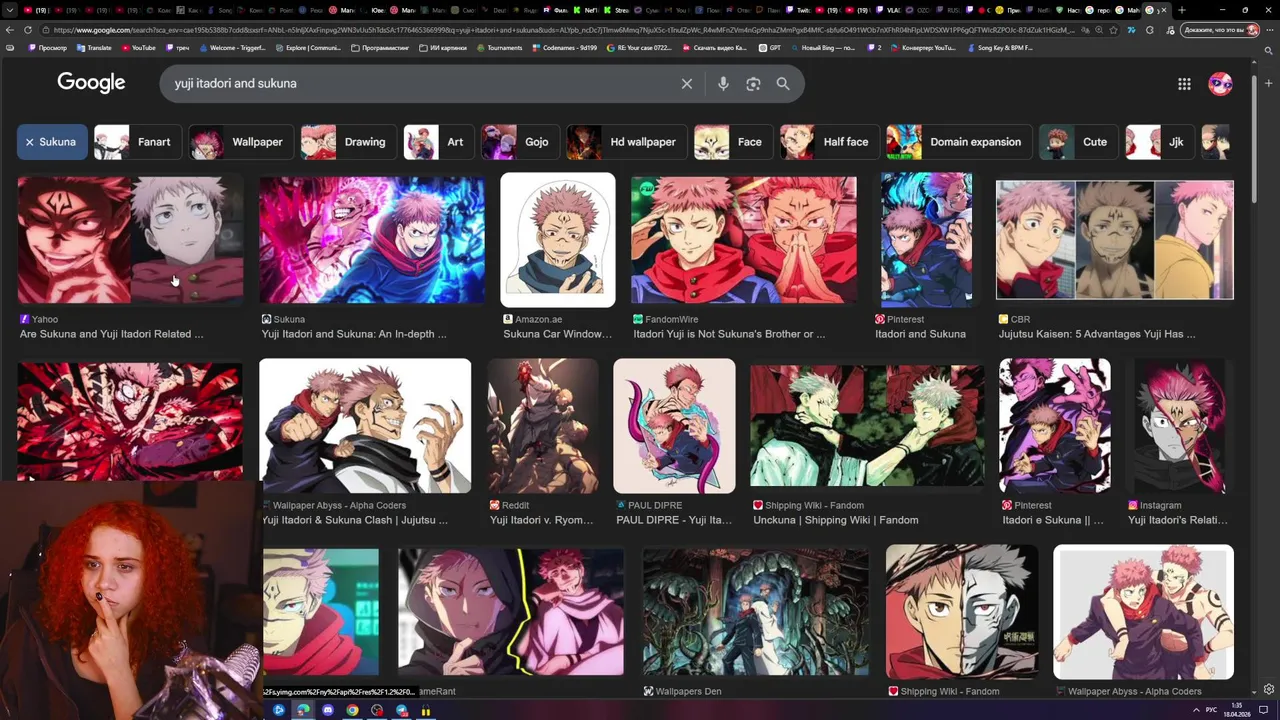Open the Explore | Communi... bookmark

point(306,48)
